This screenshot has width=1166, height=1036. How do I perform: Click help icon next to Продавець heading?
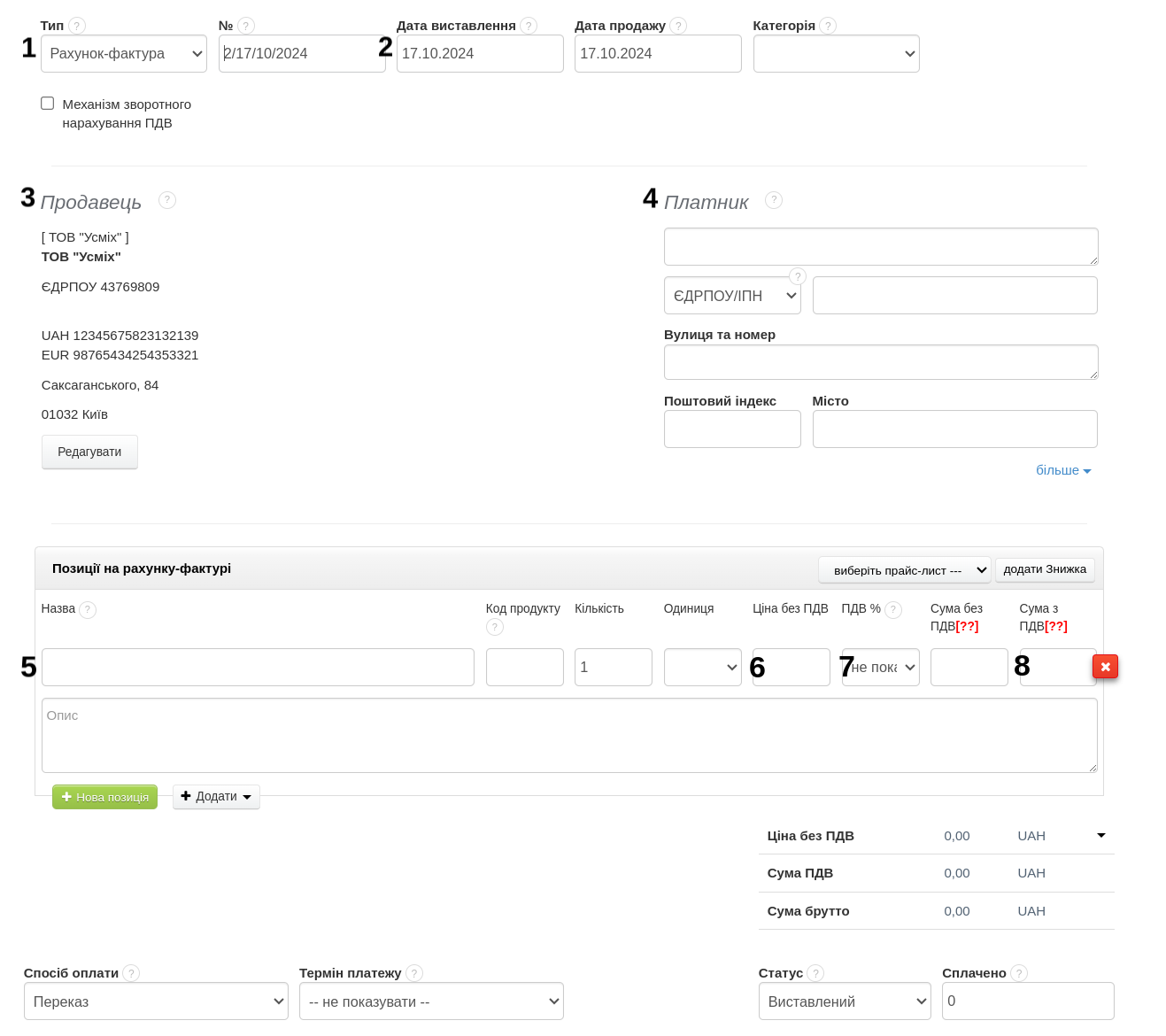click(167, 200)
